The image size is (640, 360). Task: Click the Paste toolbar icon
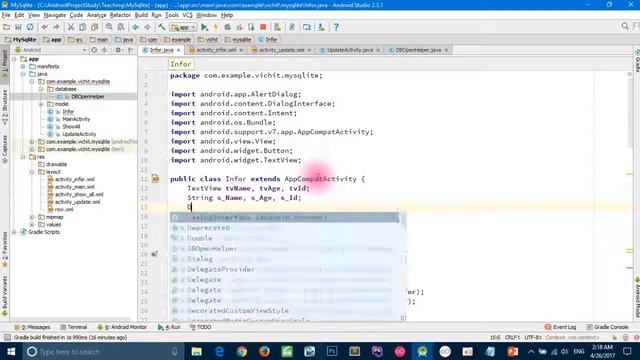click(x=94, y=27)
